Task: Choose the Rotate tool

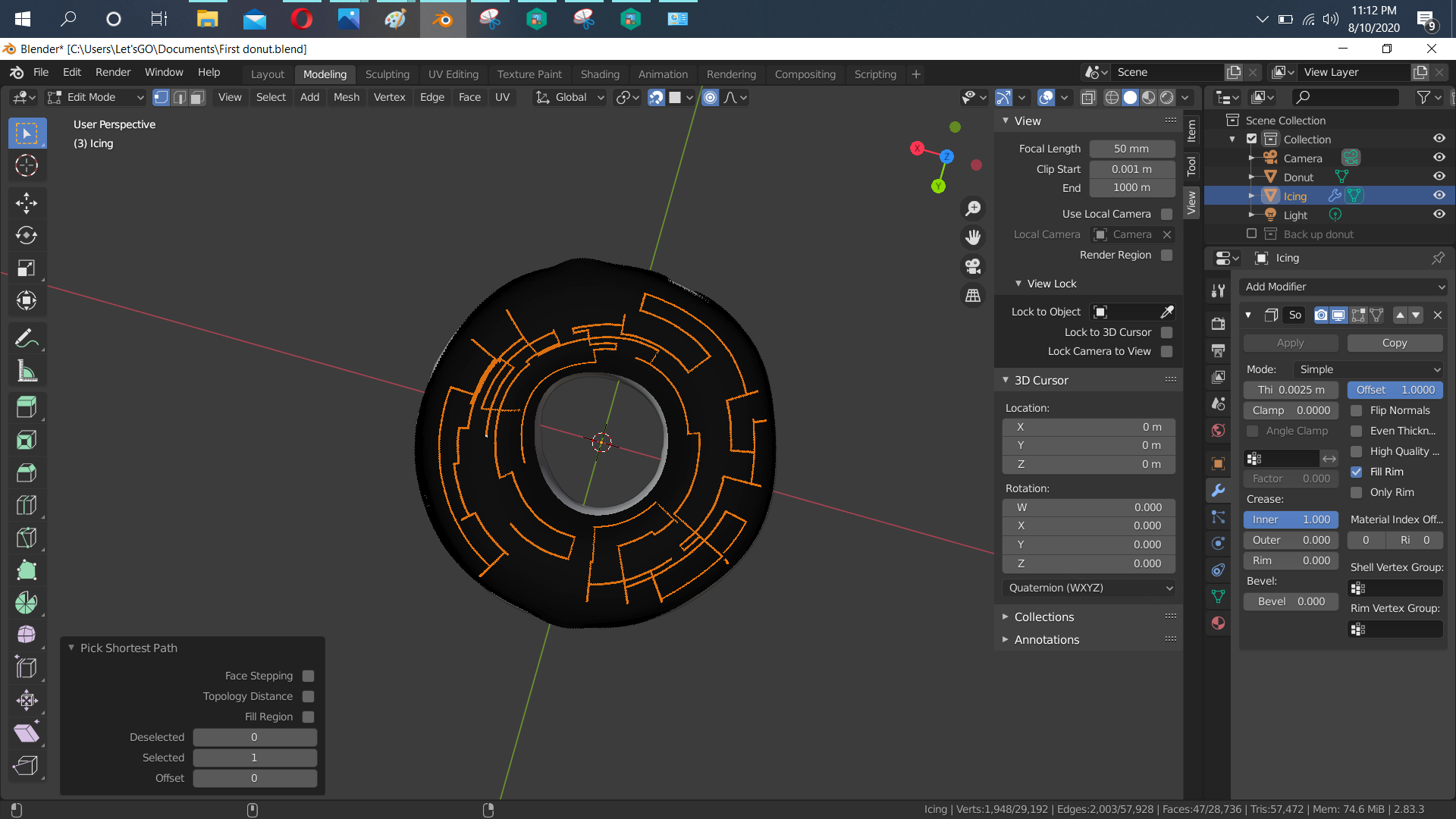Action: point(27,235)
